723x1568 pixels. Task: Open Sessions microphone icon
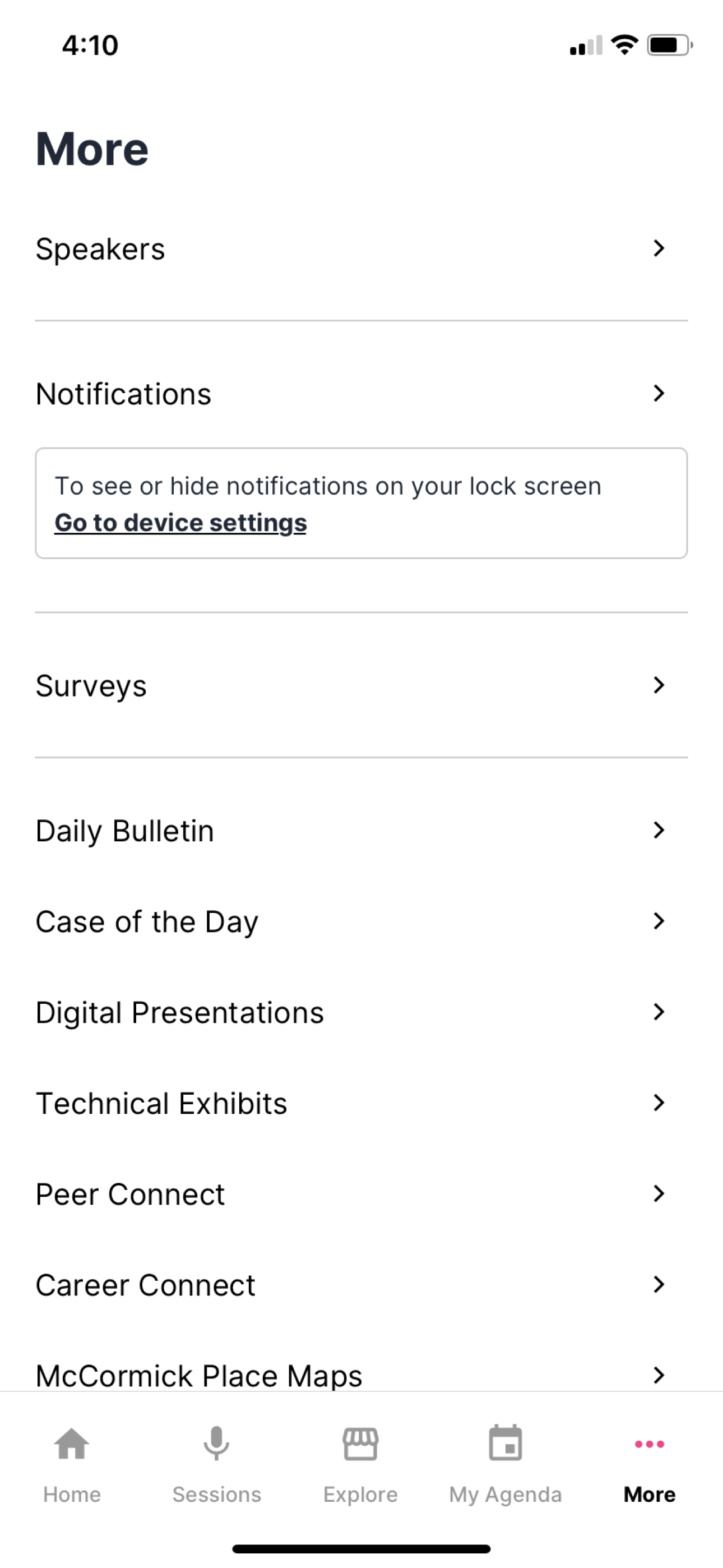tap(216, 1443)
